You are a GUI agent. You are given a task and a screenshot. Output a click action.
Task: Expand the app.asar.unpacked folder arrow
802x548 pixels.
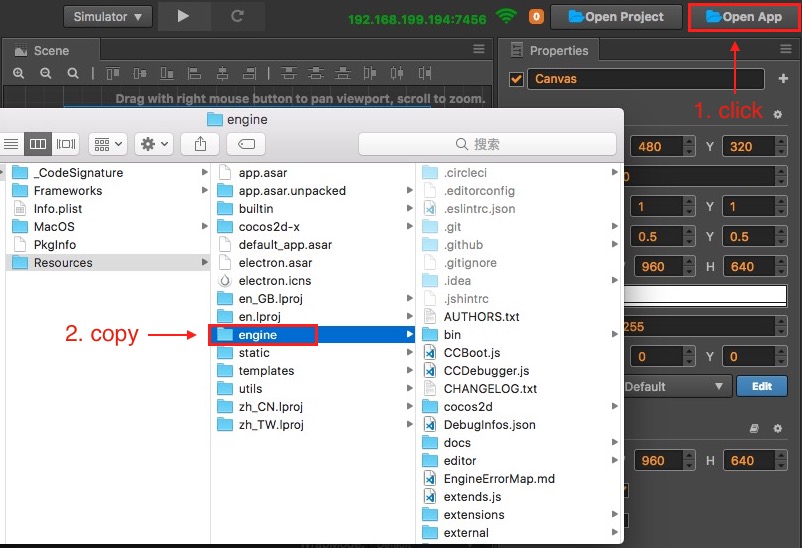[409, 190]
